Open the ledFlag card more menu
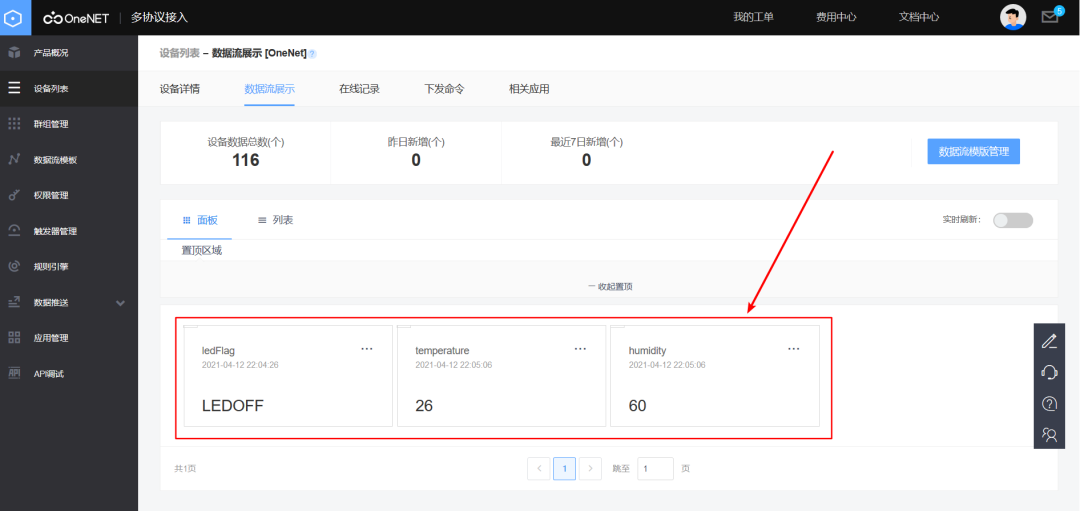Image resolution: width=1080 pixels, height=511 pixels. [367, 349]
